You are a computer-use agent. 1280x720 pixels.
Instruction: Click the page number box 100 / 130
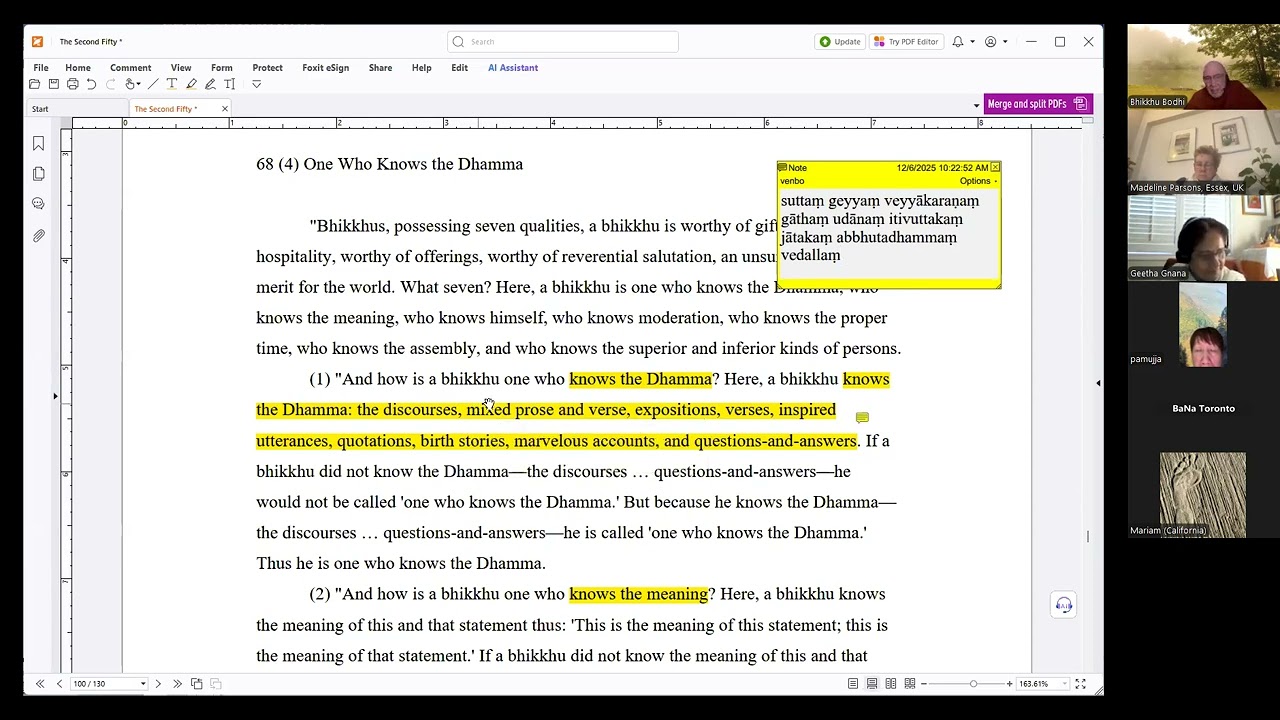[x=107, y=684]
